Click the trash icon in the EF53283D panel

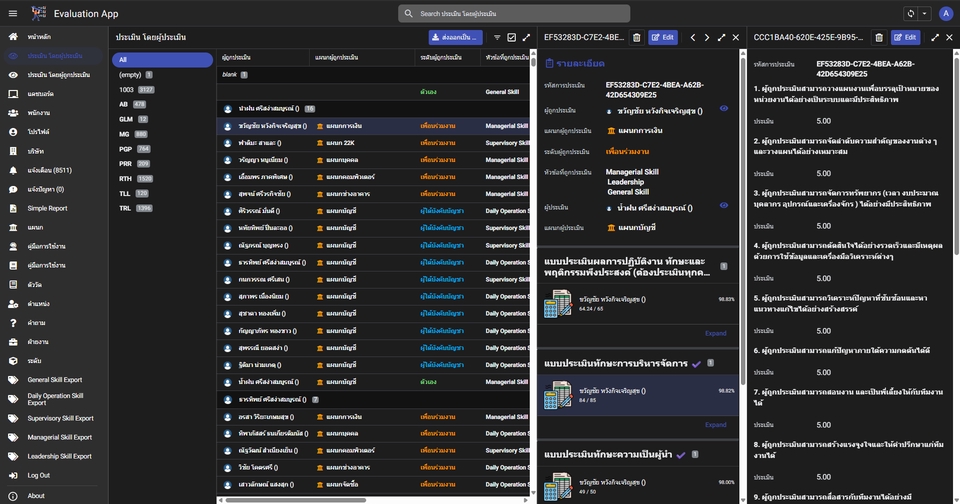tap(637, 37)
